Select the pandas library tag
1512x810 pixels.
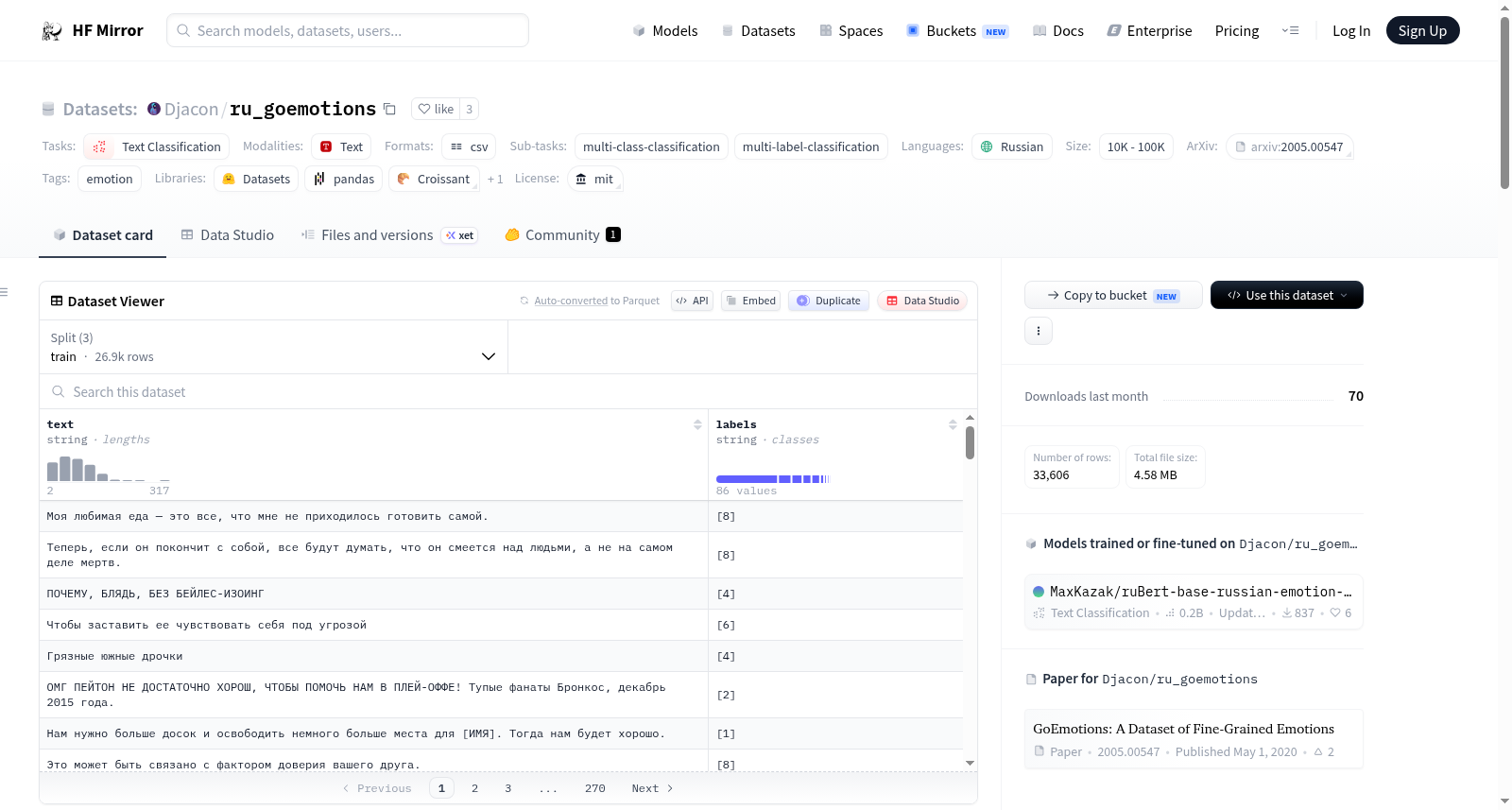click(344, 179)
